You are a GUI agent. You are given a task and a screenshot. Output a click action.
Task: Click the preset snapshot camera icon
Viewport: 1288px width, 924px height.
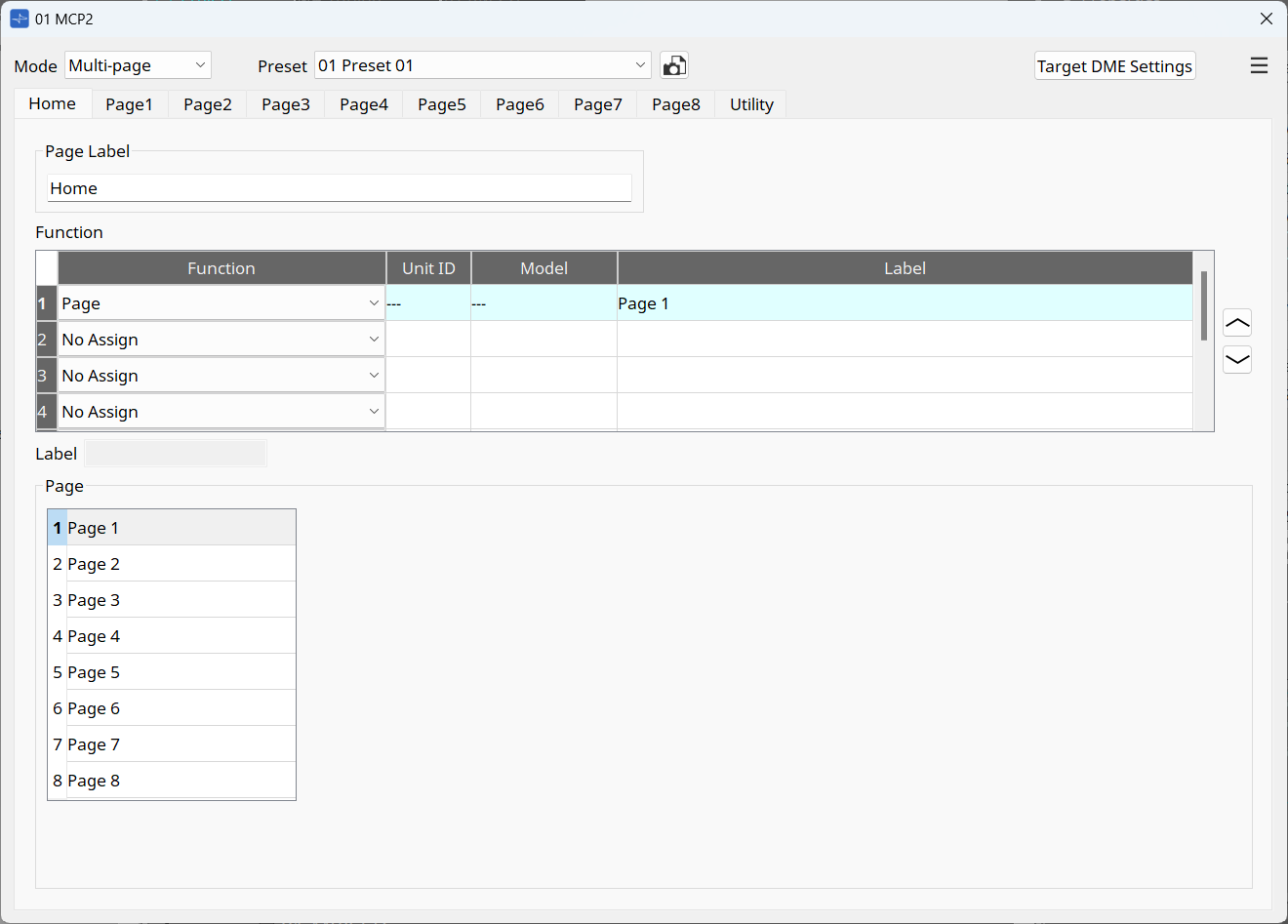(x=674, y=65)
